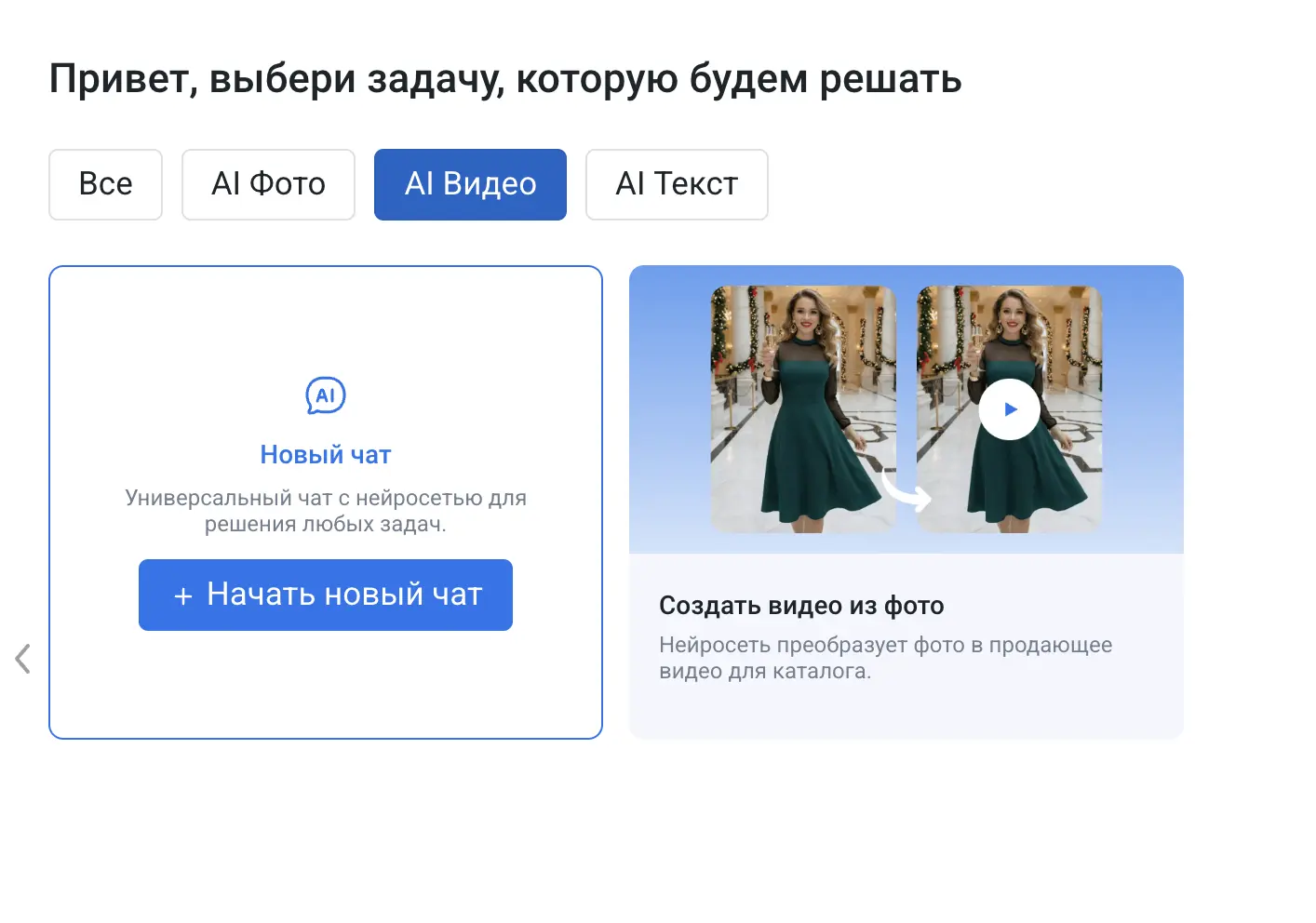Open the "Создать видео из фото" card title

(x=801, y=605)
